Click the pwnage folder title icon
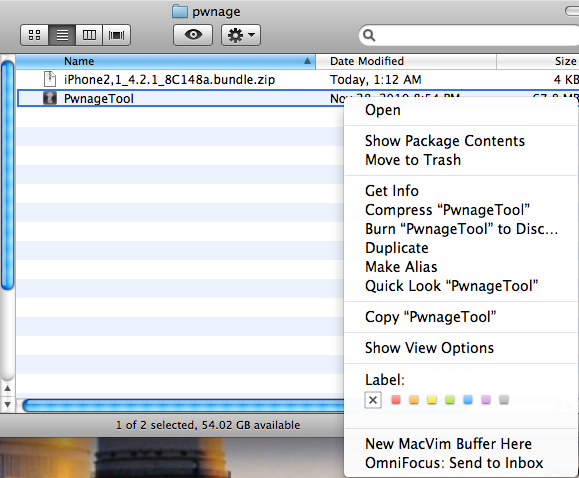This screenshot has height=478, width=579. click(180, 11)
